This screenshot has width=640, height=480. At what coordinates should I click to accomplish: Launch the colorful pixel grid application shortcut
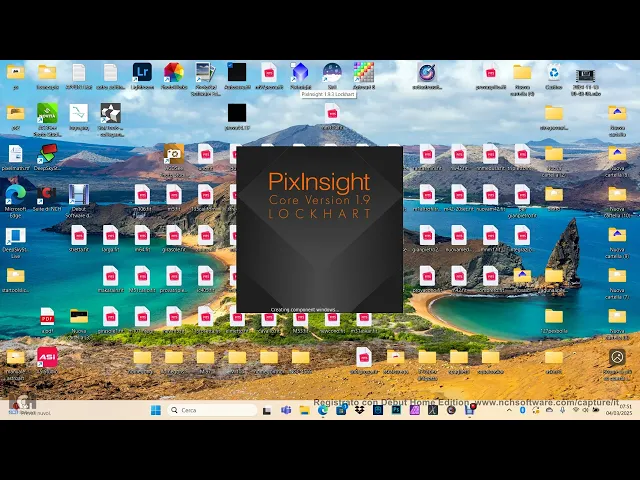click(364, 73)
